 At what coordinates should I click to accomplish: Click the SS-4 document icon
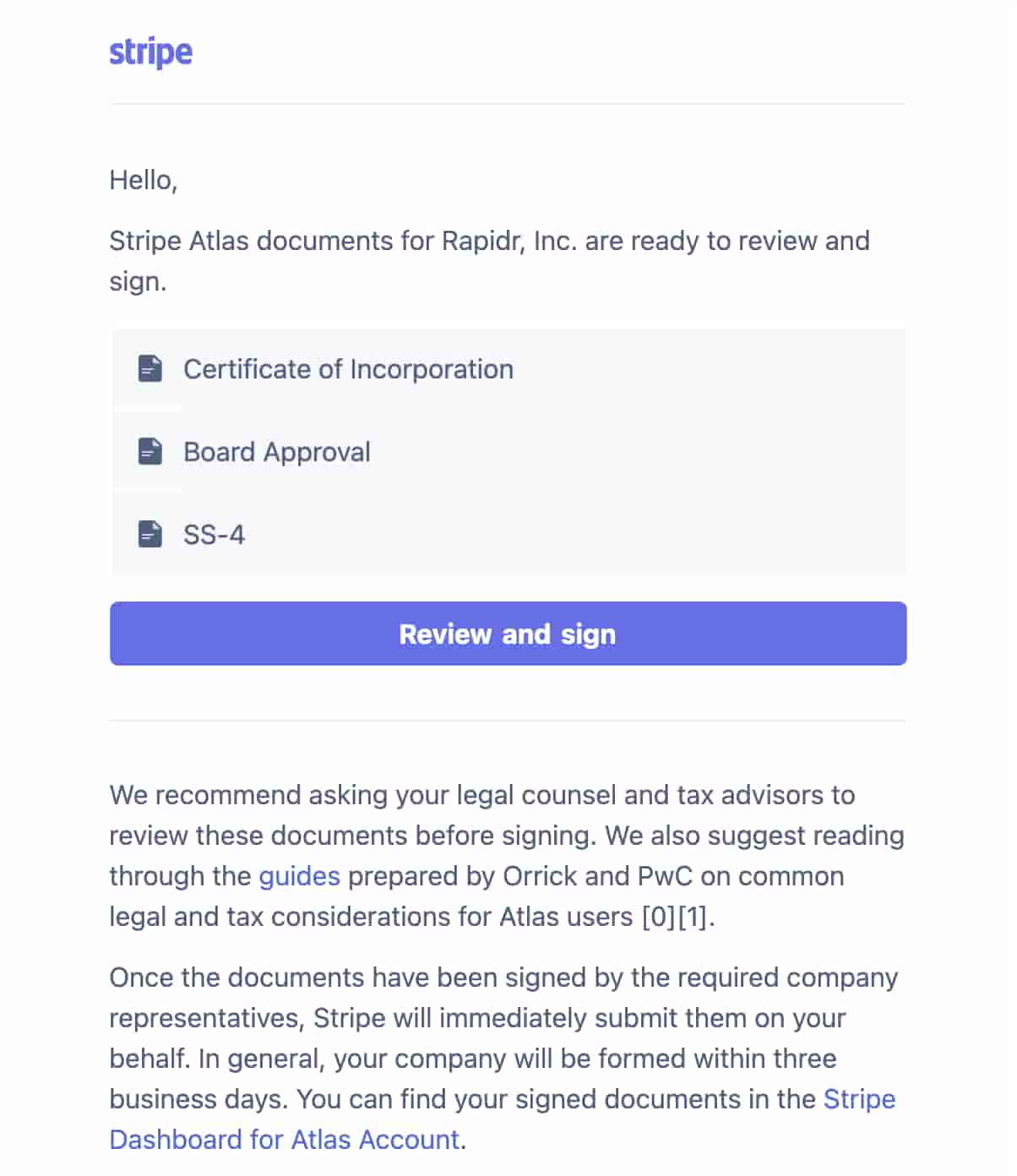point(149,534)
